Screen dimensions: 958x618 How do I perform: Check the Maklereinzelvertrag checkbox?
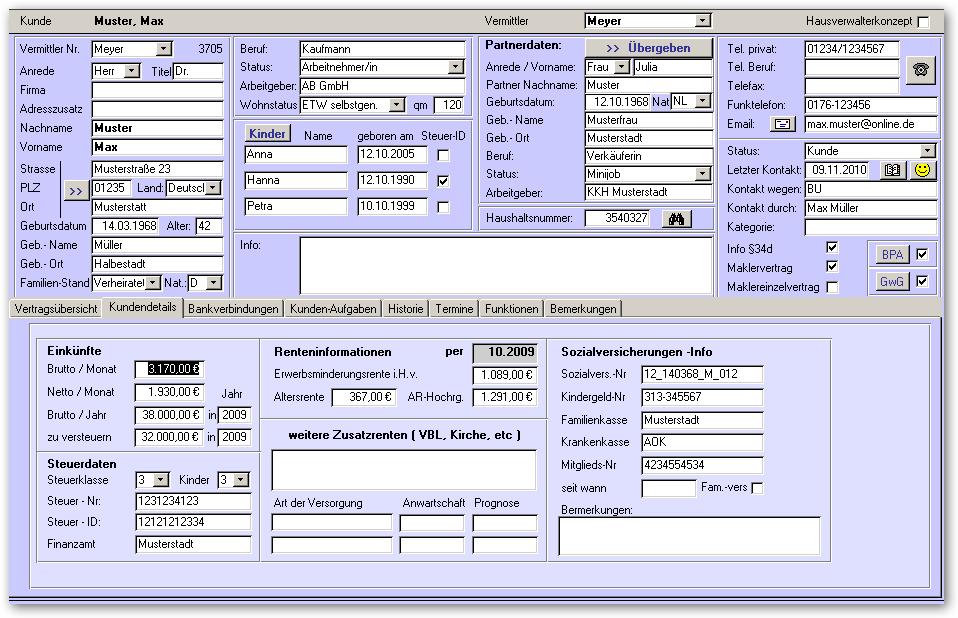[832, 287]
